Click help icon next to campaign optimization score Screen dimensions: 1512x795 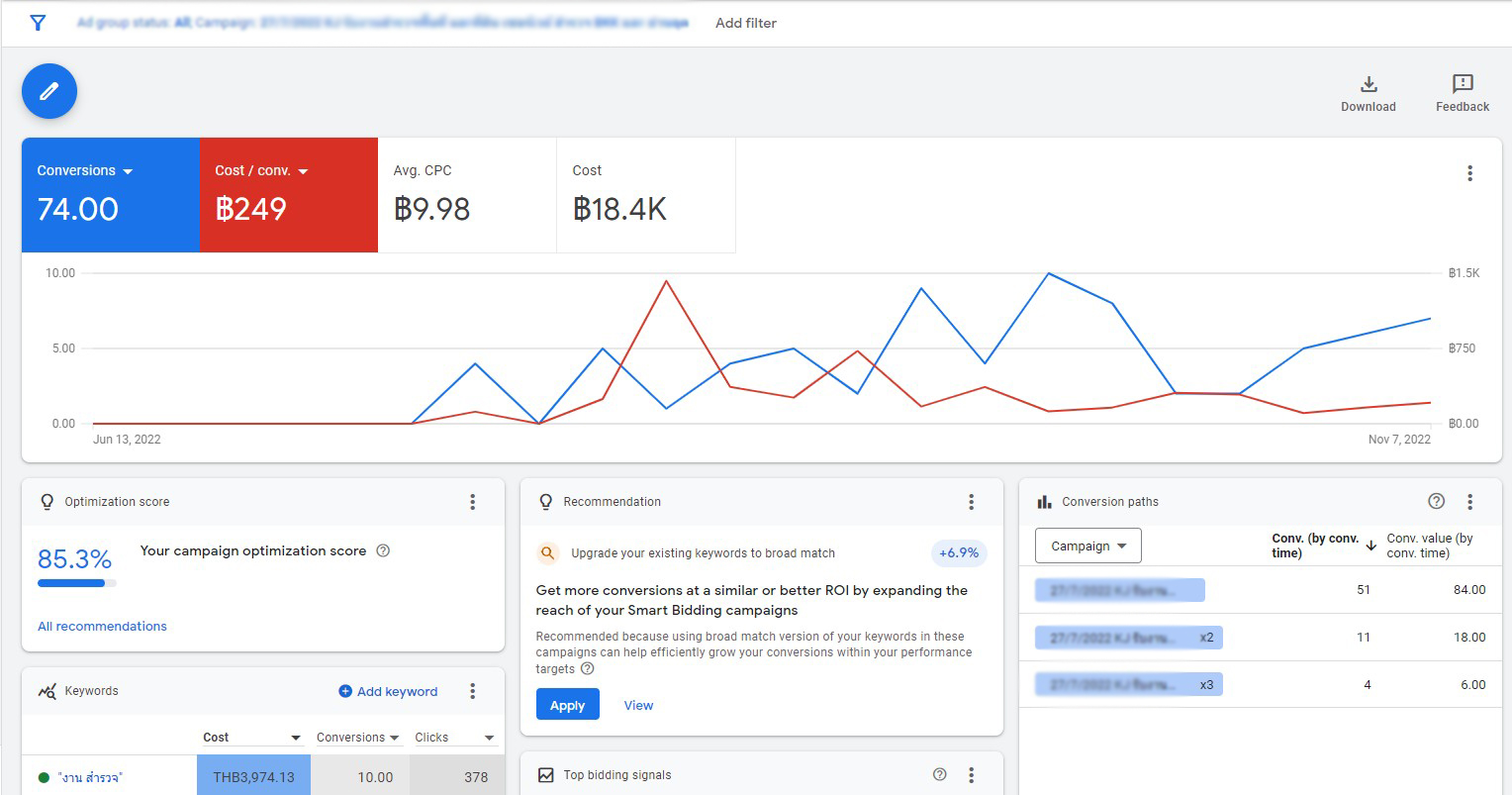[x=383, y=550]
